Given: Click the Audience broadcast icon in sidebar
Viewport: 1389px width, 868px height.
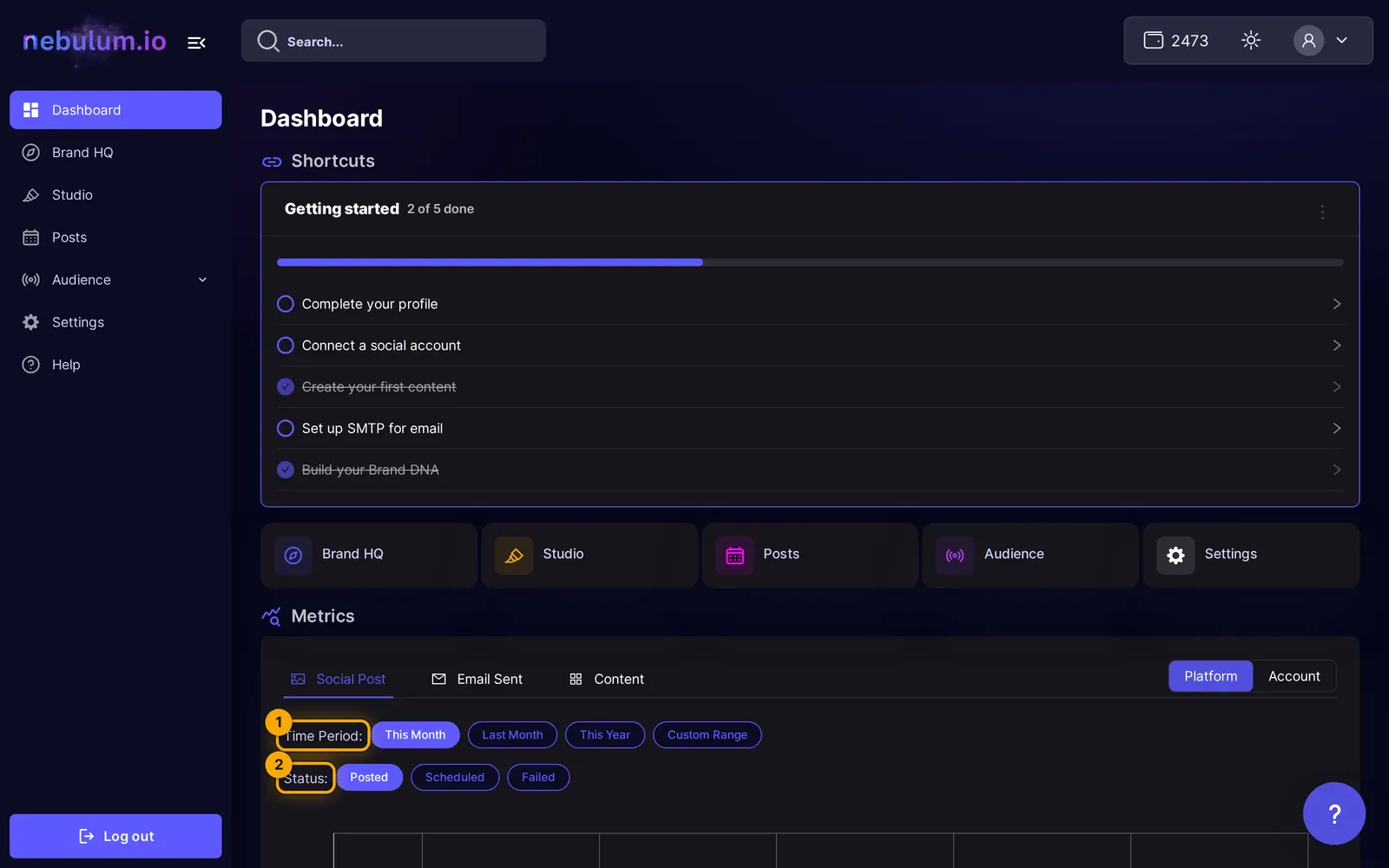Looking at the screenshot, I should 31,280.
